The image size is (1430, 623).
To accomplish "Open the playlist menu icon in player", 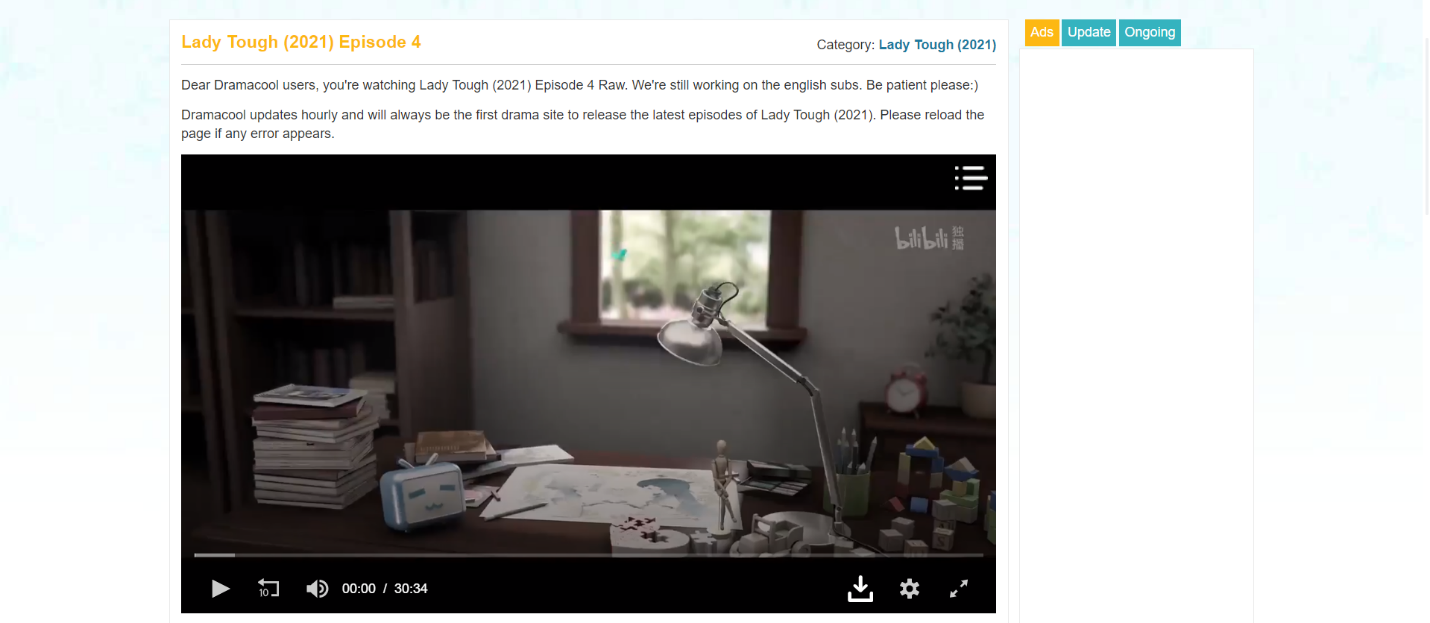I will click(x=971, y=178).
